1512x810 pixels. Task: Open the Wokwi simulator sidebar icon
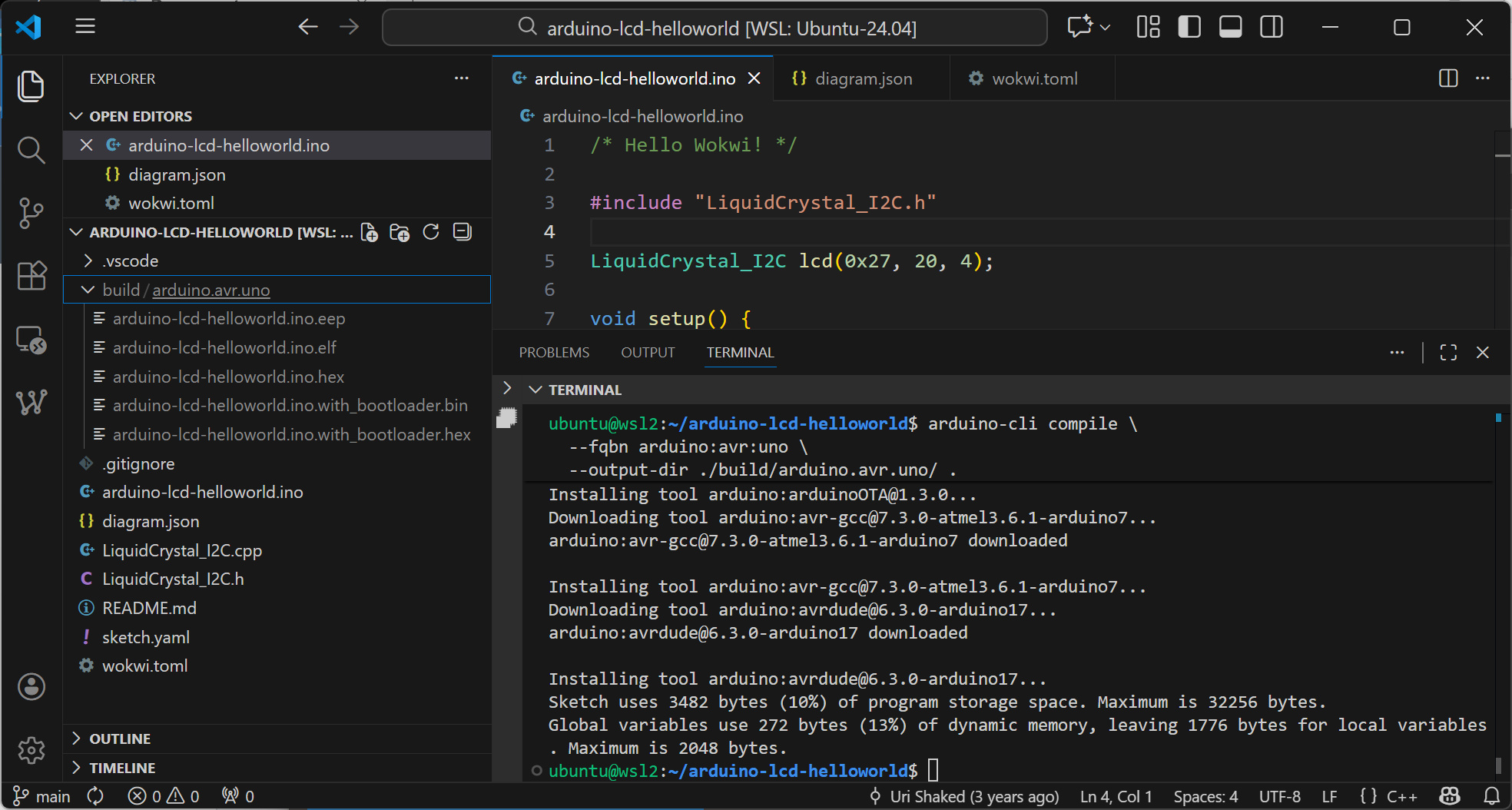click(x=31, y=402)
